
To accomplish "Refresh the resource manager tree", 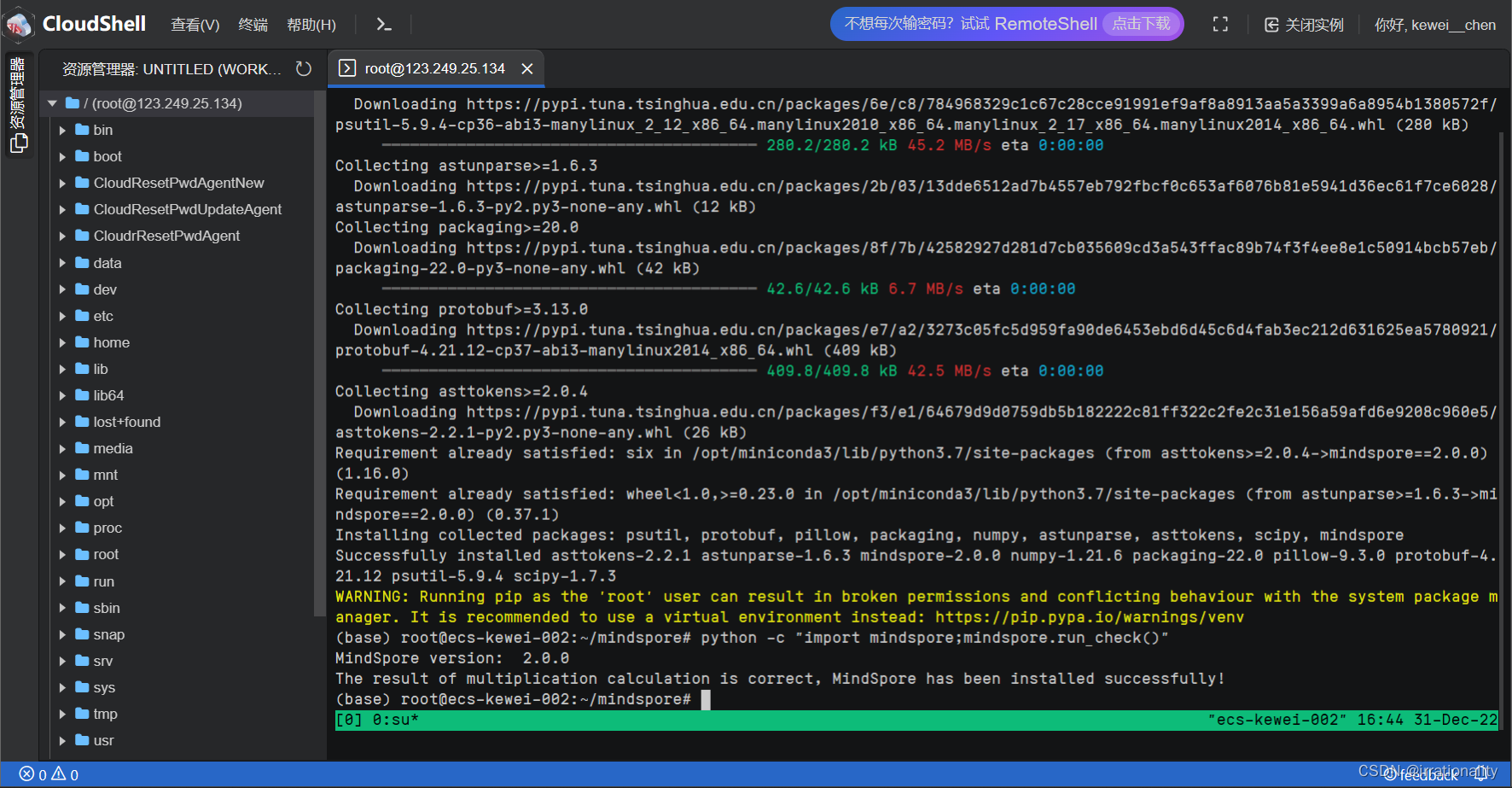I will 304,68.
